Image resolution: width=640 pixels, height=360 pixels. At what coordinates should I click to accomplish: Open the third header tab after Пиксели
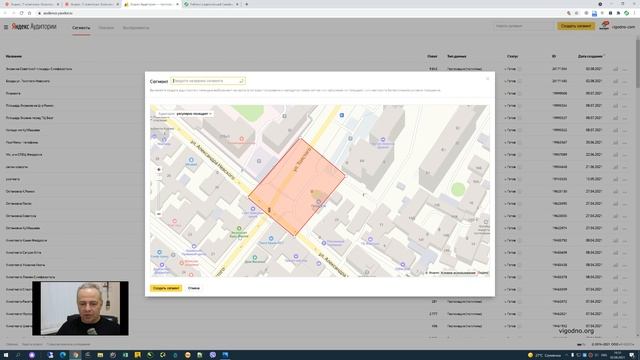click(136, 28)
